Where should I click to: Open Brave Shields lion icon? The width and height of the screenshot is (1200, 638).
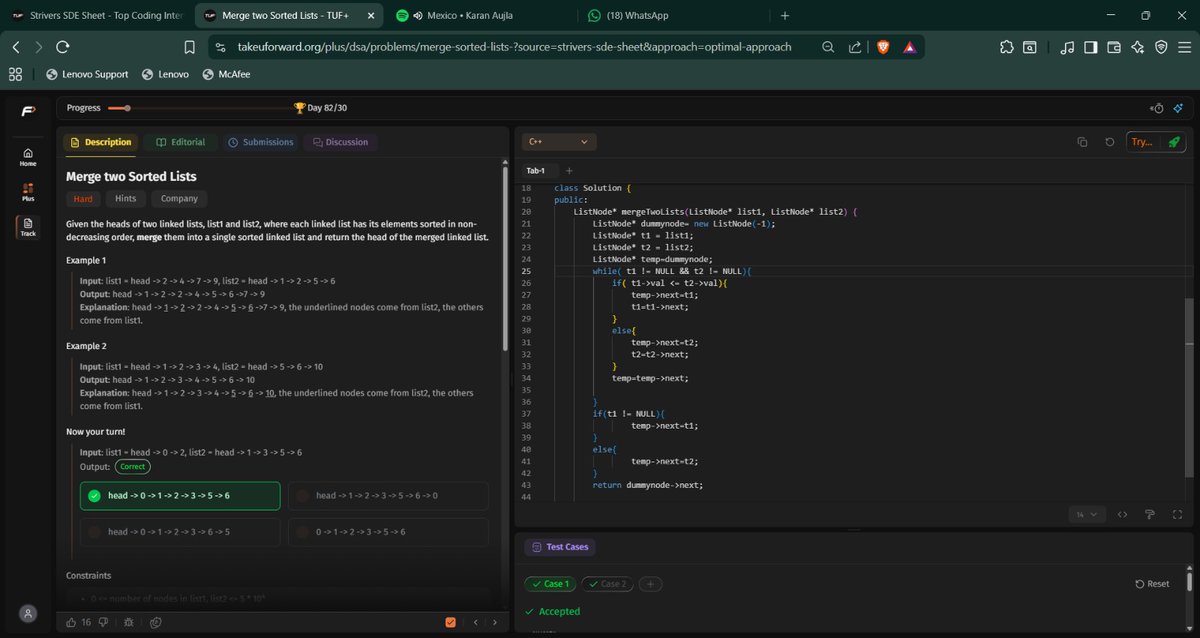tap(882, 47)
